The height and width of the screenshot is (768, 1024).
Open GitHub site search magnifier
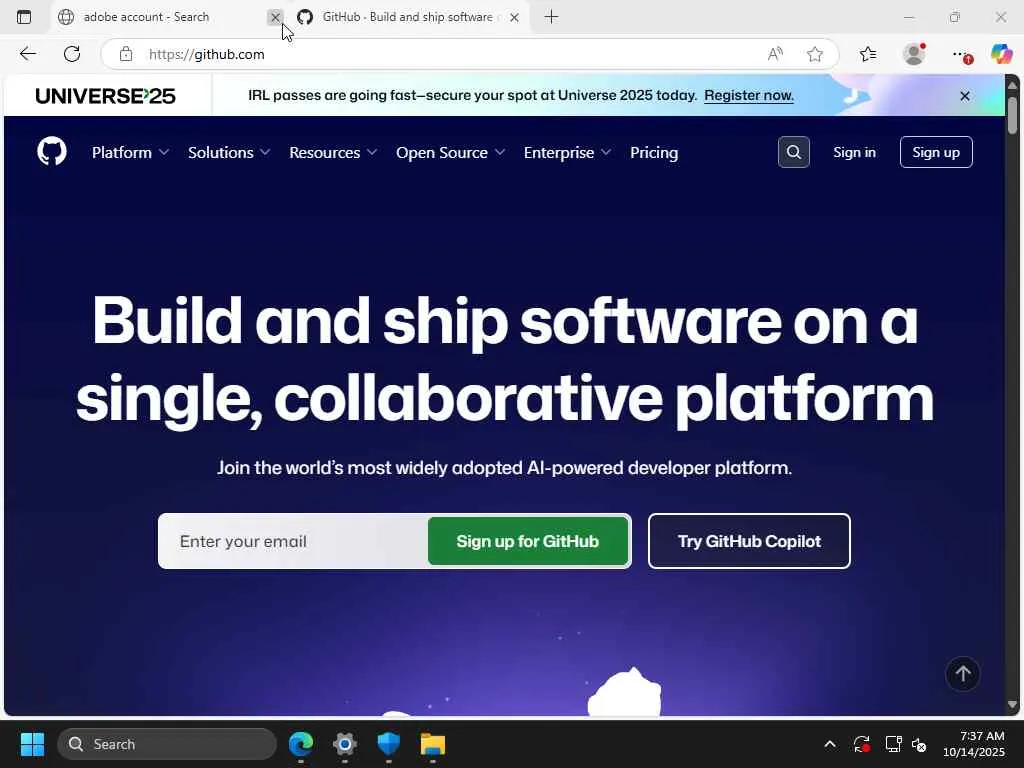coord(793,152)
